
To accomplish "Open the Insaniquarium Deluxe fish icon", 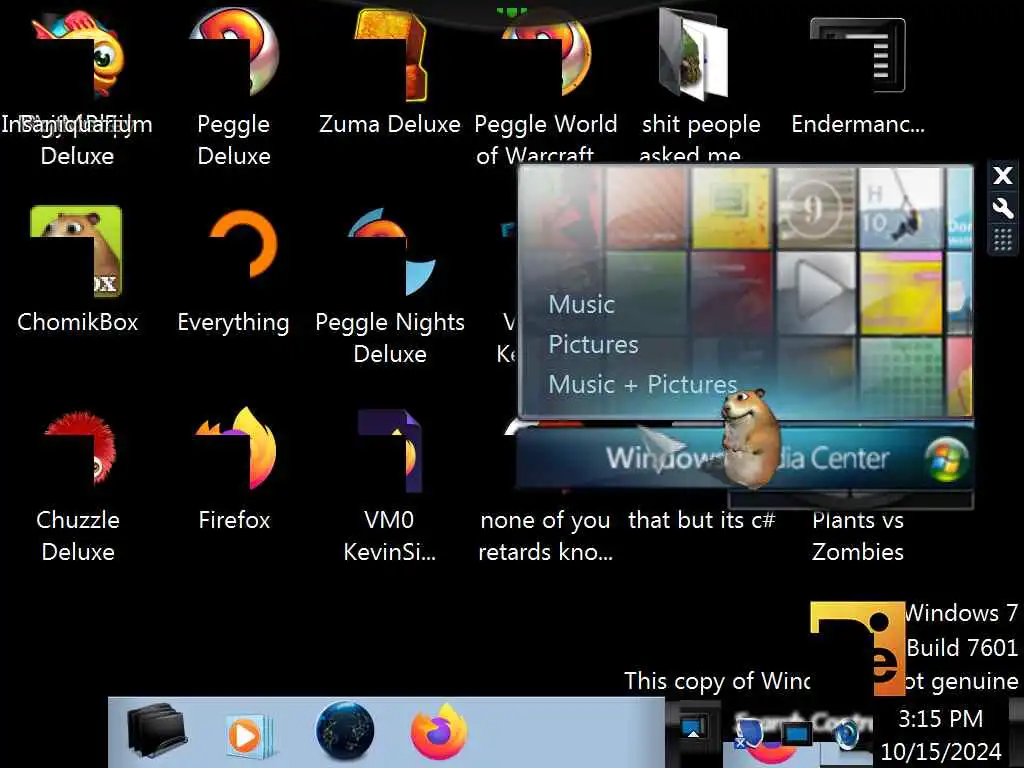I will 77,85.
